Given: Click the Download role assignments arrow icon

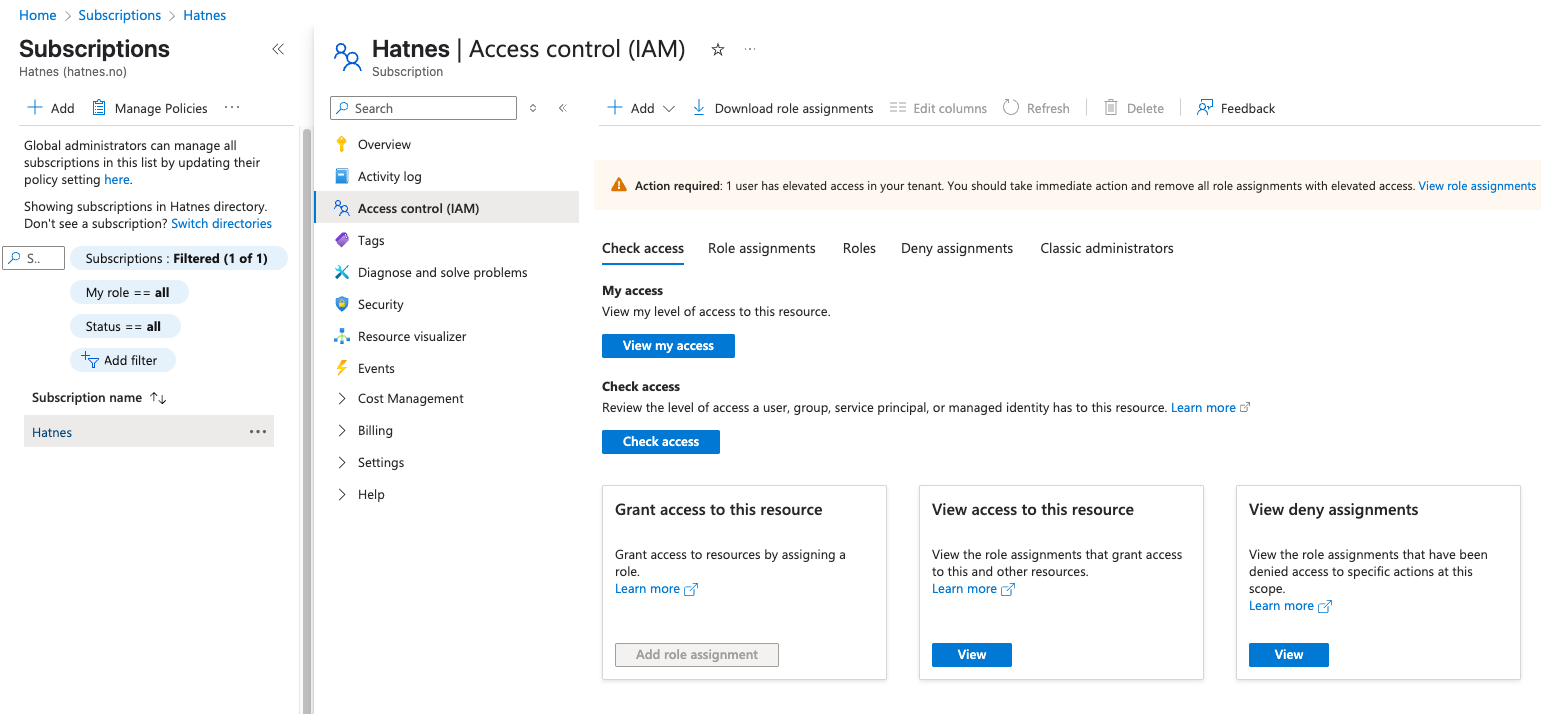Looking at the screenshot, I should click(x=699, y=108).
